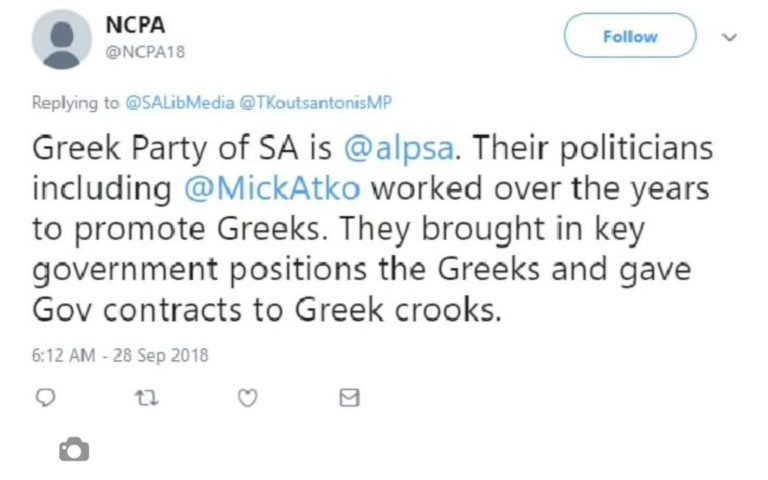The height and width of the screenshot is (480, 768).
Task: Click the reply speech bubble icon
Action: point(46,397)
